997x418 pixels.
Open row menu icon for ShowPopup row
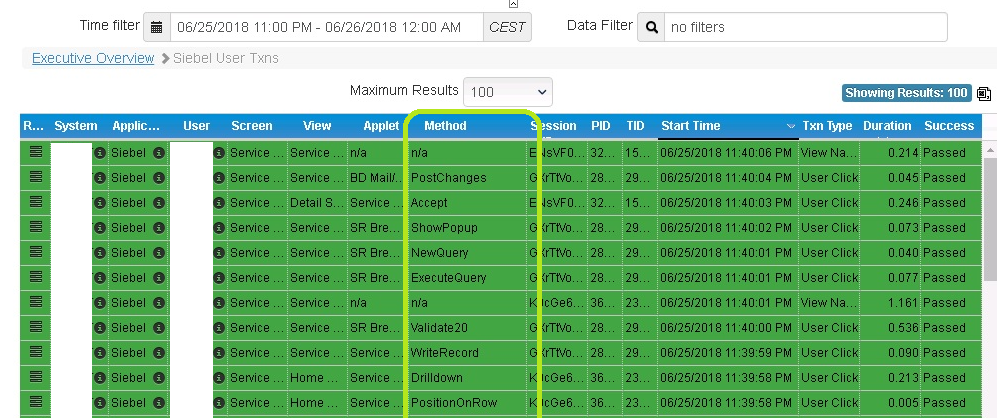(35, 228)
